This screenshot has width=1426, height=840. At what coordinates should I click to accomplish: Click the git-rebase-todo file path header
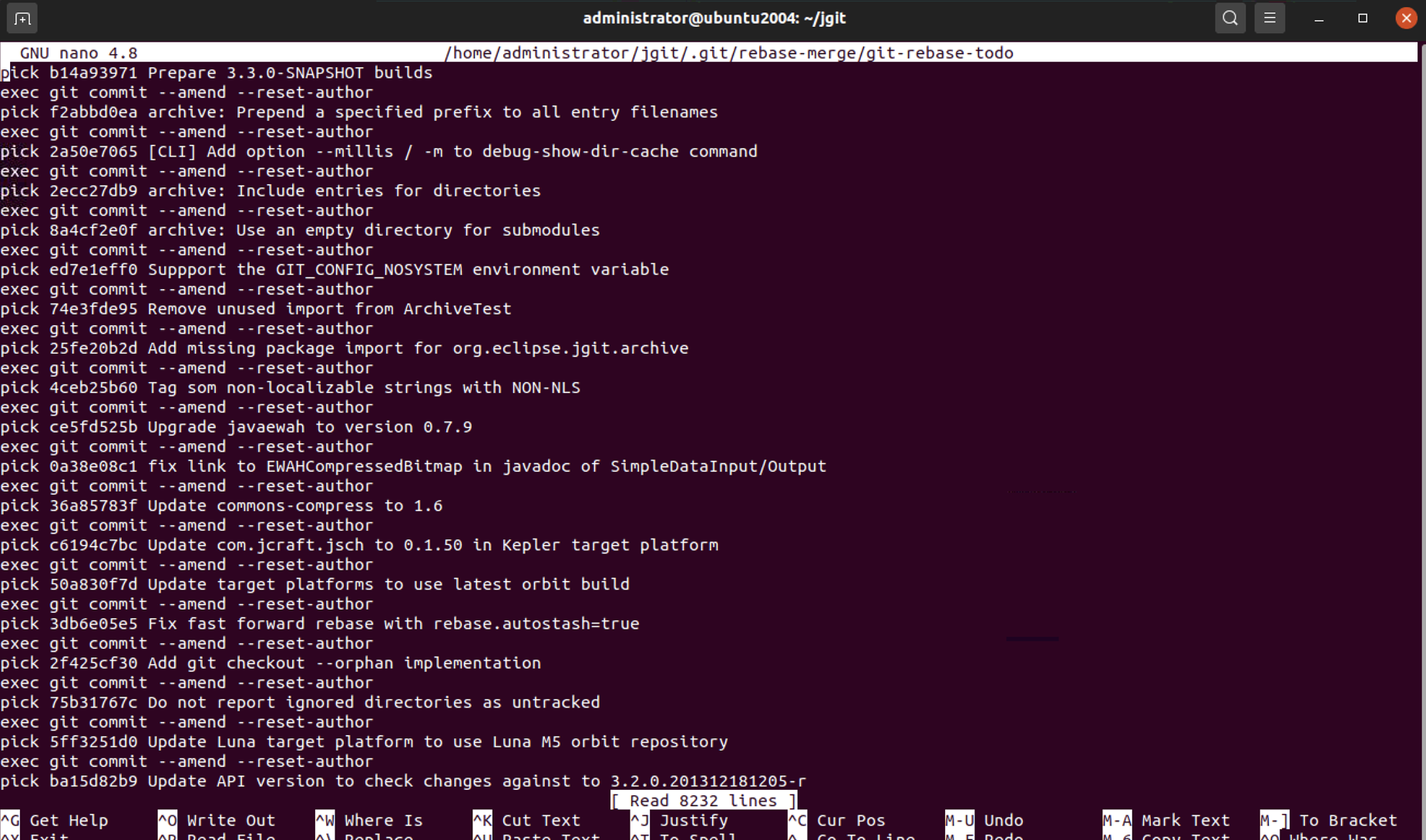[x=728, y=52]
